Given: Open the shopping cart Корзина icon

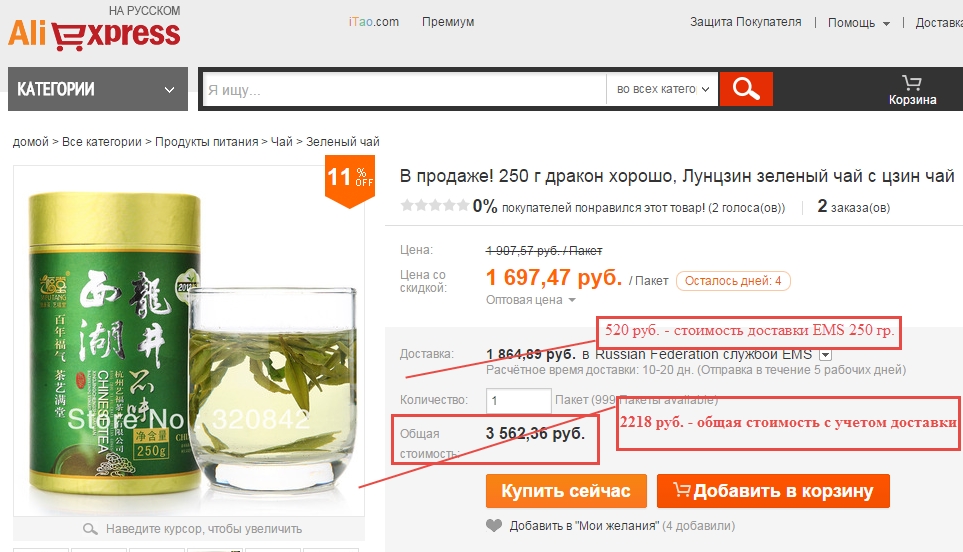Looking at the screenshot, I should (912, 90).
